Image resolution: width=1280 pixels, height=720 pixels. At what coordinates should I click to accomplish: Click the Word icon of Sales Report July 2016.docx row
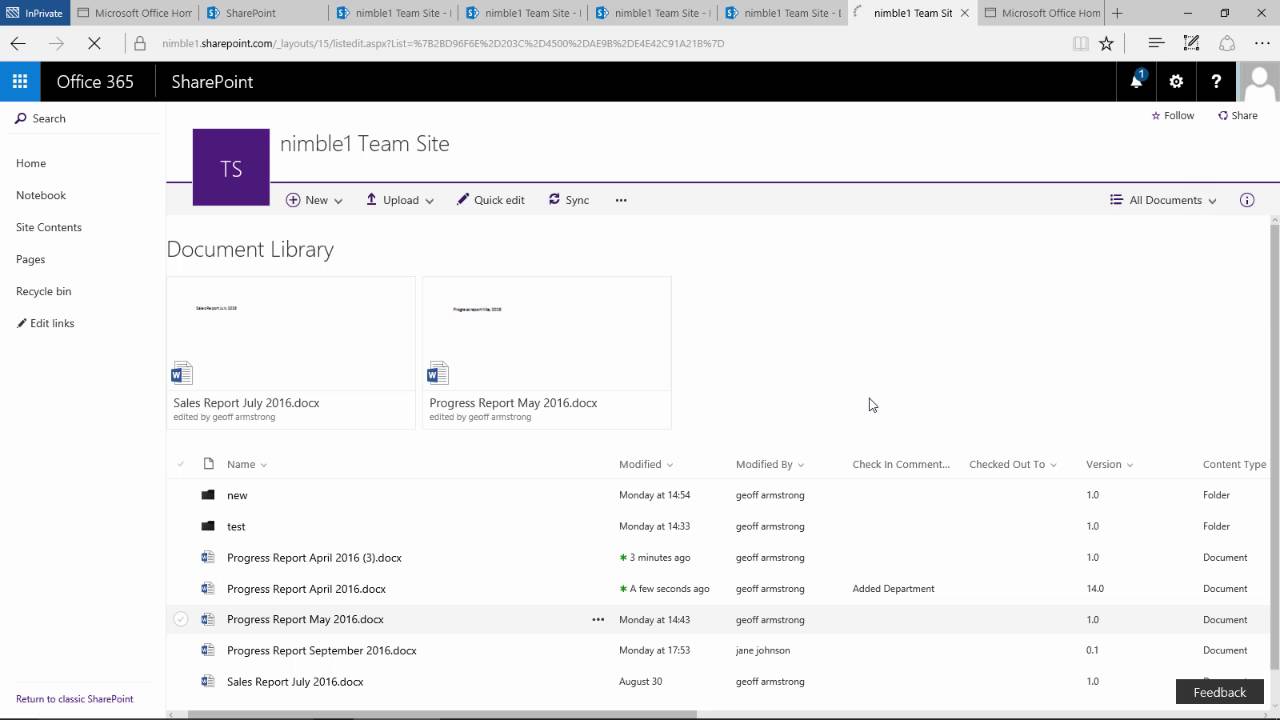coord(208,681)
